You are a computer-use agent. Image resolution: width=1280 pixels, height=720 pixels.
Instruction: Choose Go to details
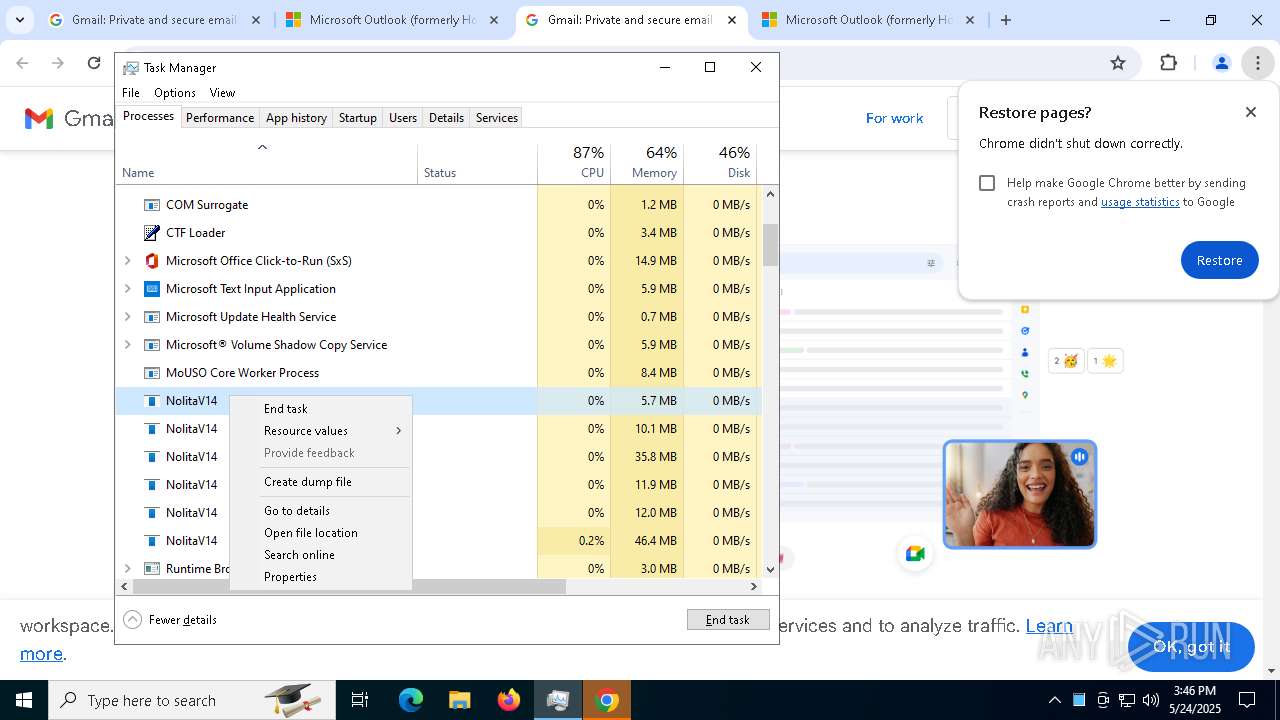(321, 511)
